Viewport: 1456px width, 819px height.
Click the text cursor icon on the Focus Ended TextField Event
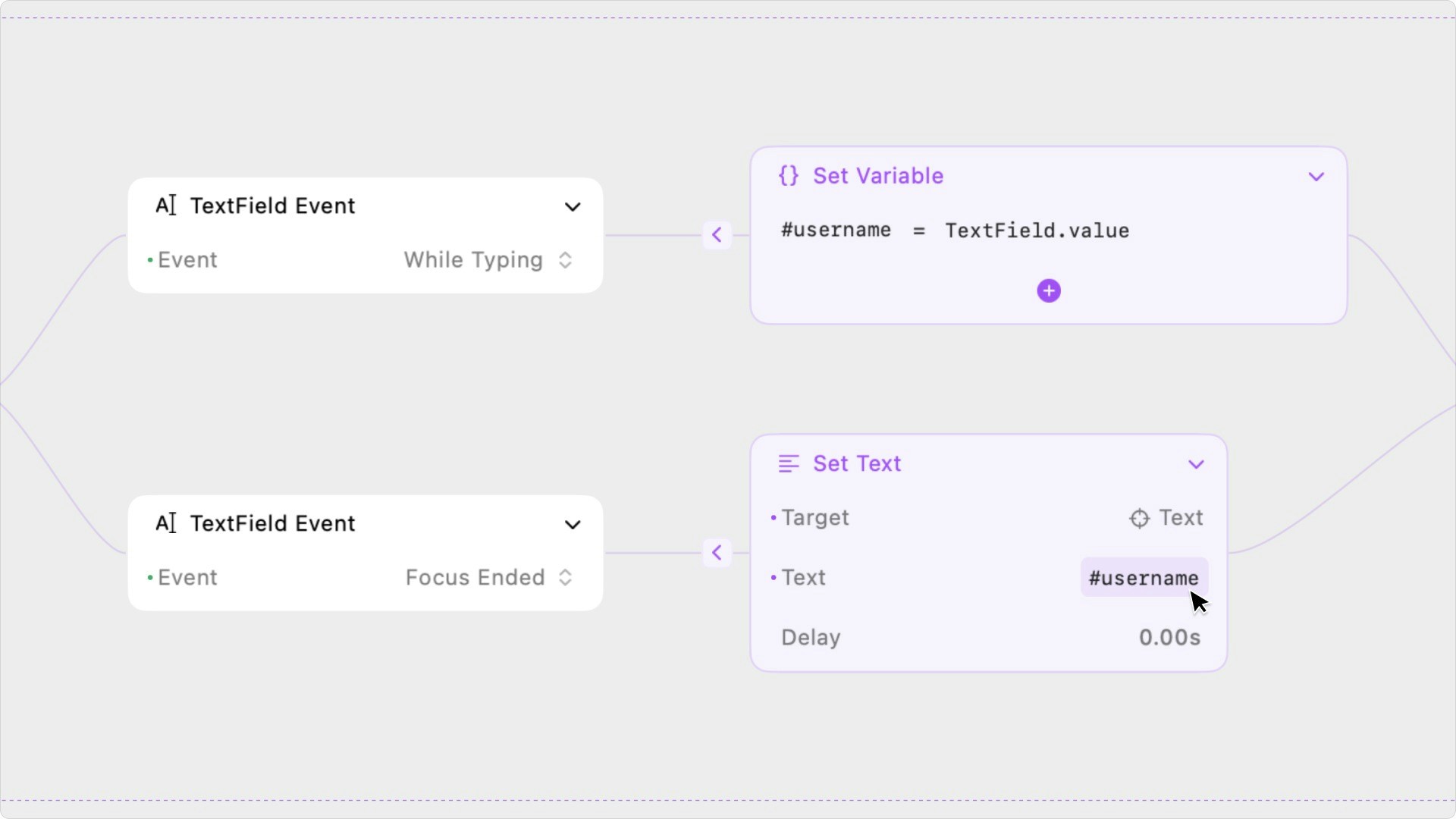[x=166, y=523]
